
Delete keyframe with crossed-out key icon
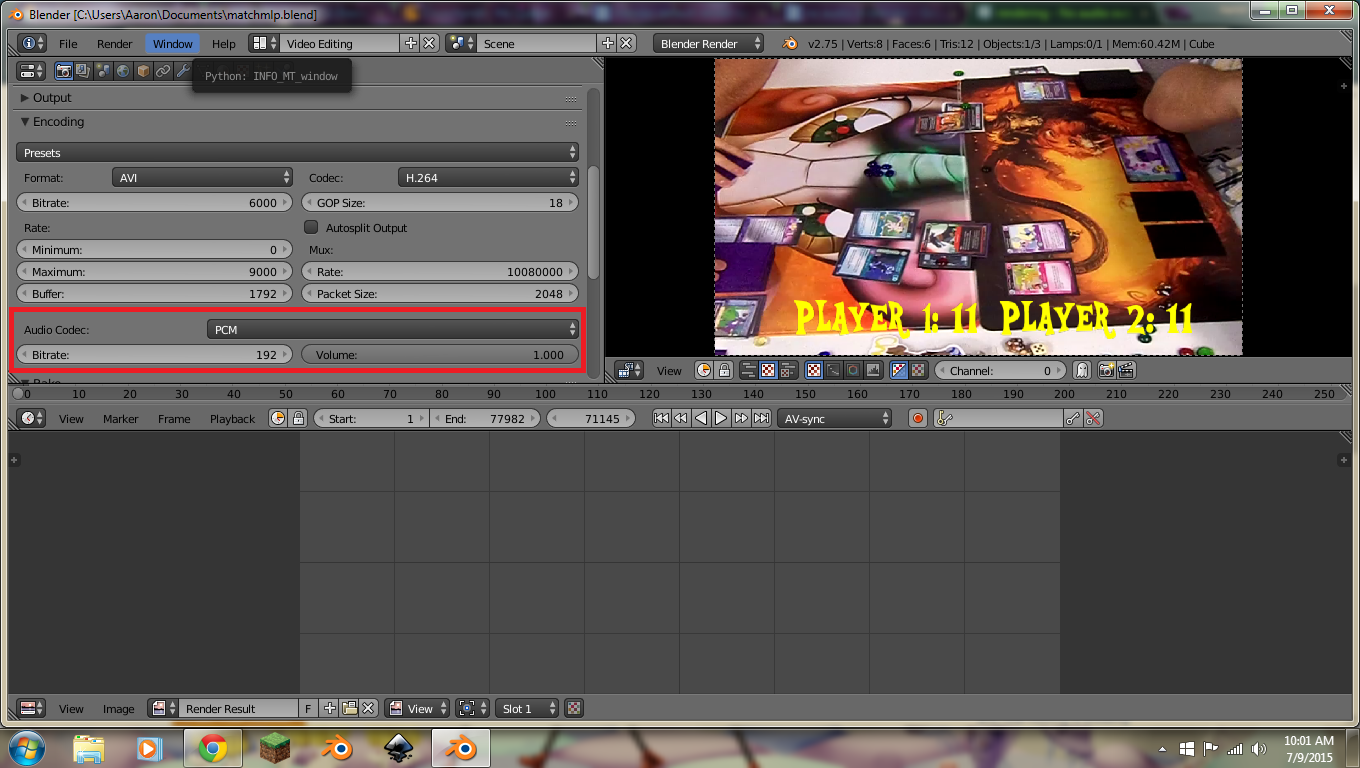[x=1093, y=418]
